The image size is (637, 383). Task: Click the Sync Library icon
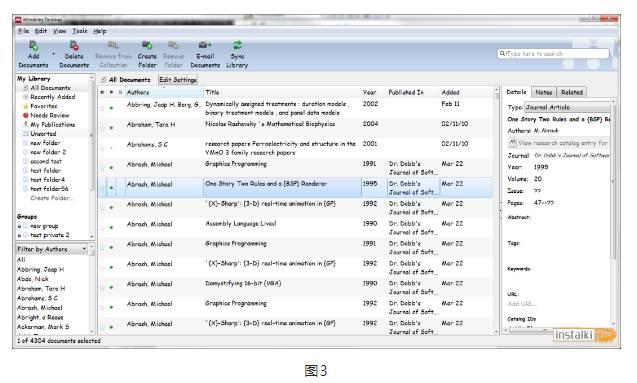[x=237, y=45]
